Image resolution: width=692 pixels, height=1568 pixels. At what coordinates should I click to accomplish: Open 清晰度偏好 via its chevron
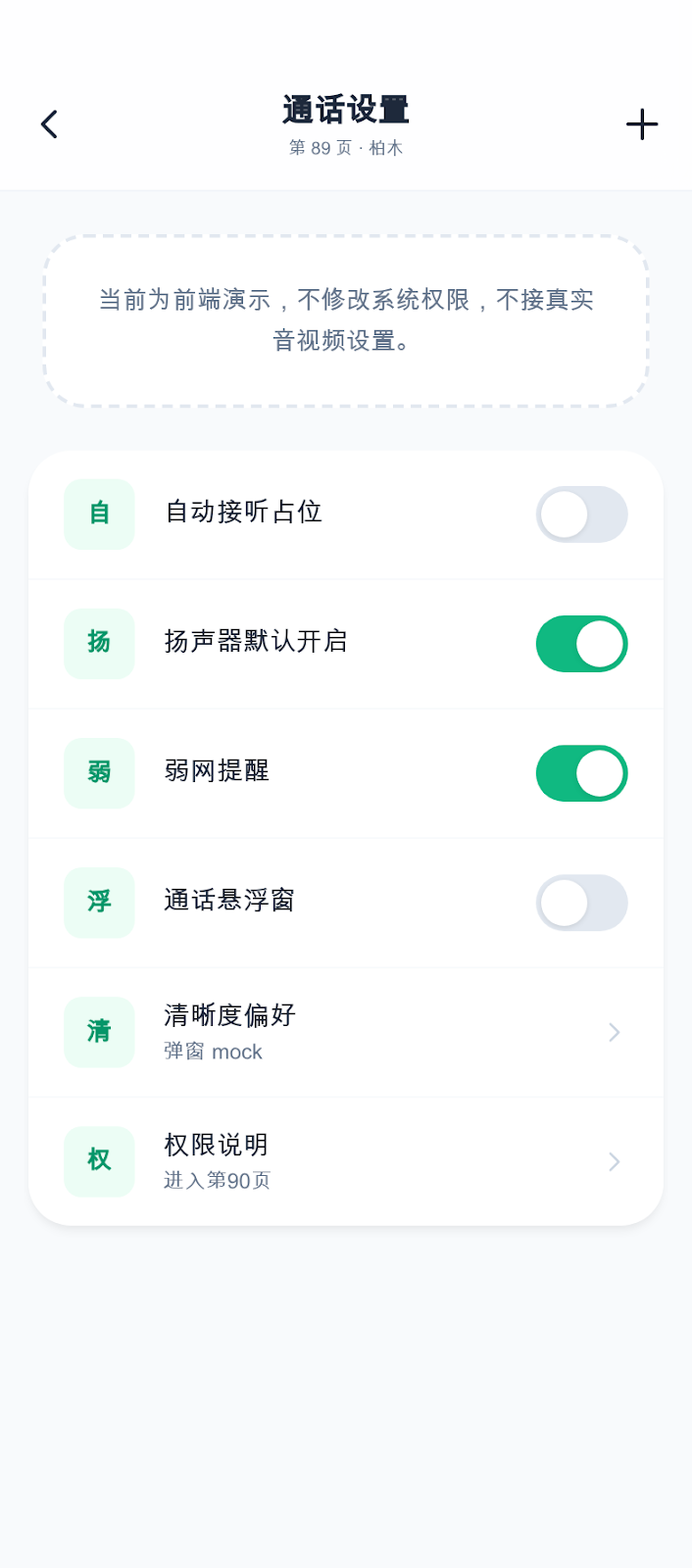[x=615, y=1032]
